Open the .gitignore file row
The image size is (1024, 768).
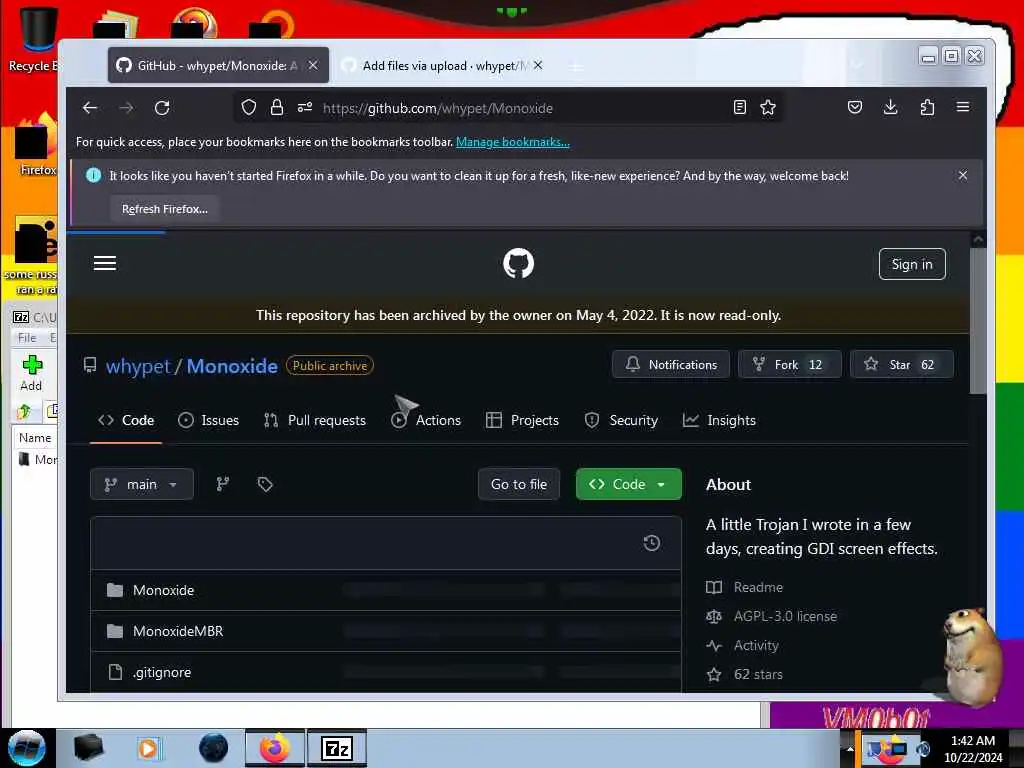pyautogui.click(x=386, y=672)
